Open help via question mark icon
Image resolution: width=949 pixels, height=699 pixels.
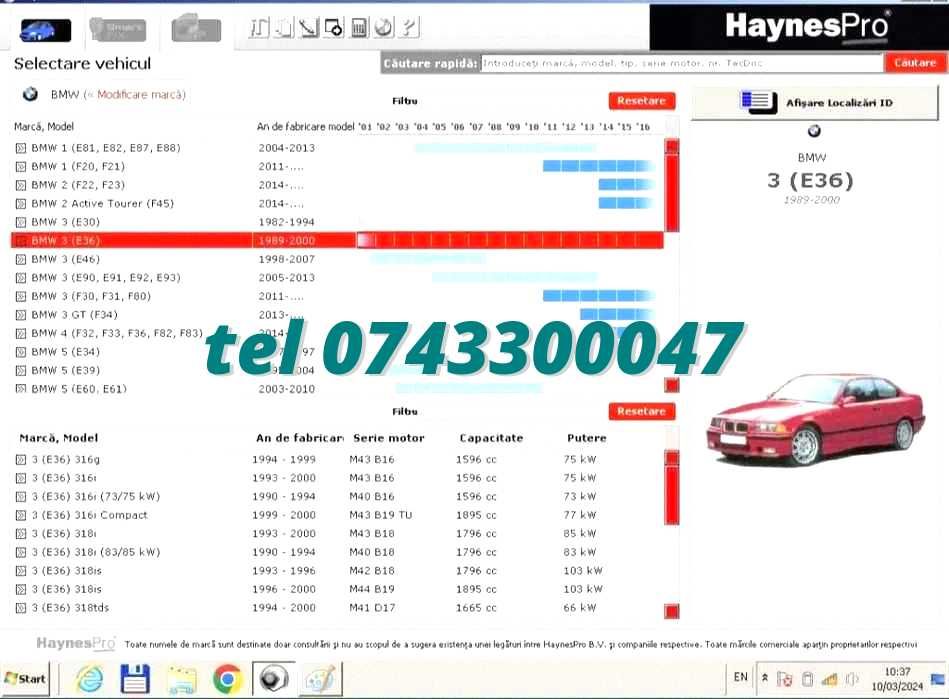[409, 28]
